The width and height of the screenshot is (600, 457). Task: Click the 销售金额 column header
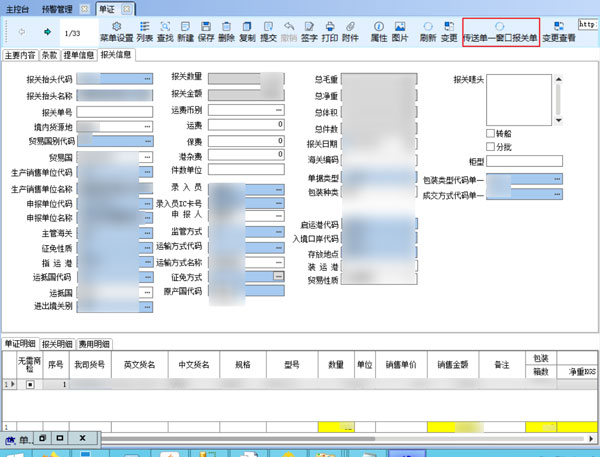coord(453,365)
